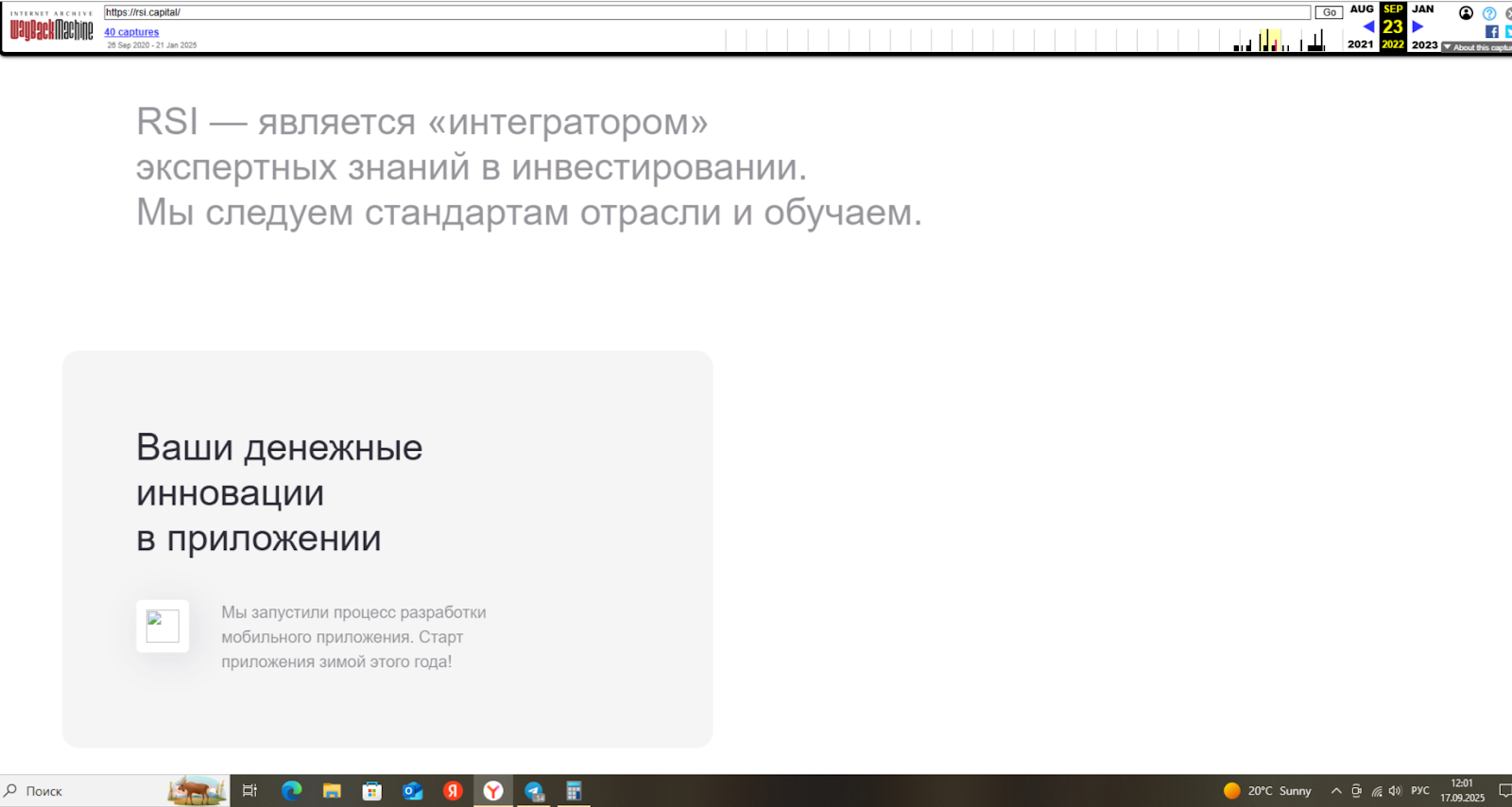Open Microsoft Store from taskbar
Screen dimensions: 1512x807
pyautogui.click(x=372, y=791)
